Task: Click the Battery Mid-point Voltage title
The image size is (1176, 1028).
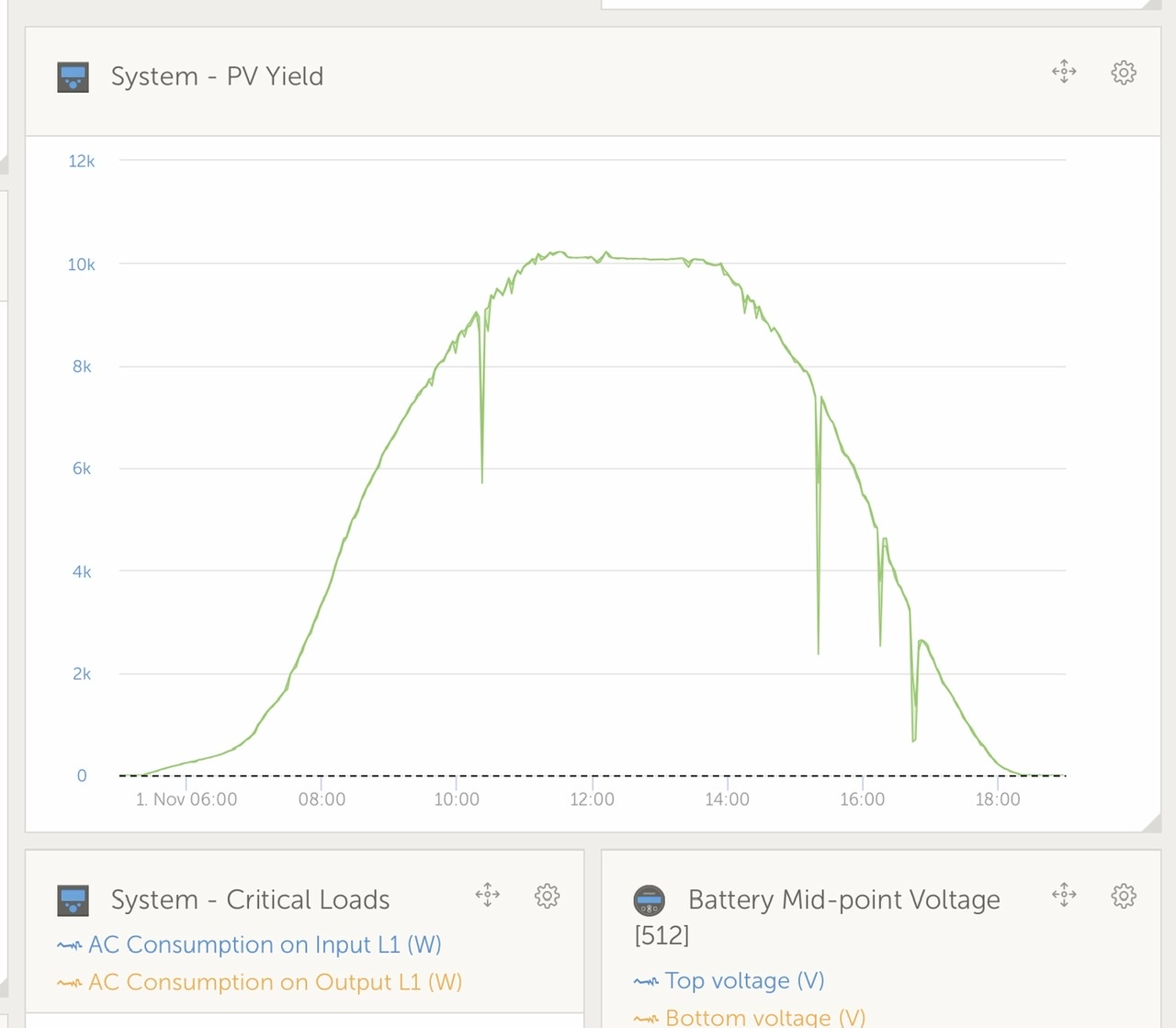Action: coord(844,899)
